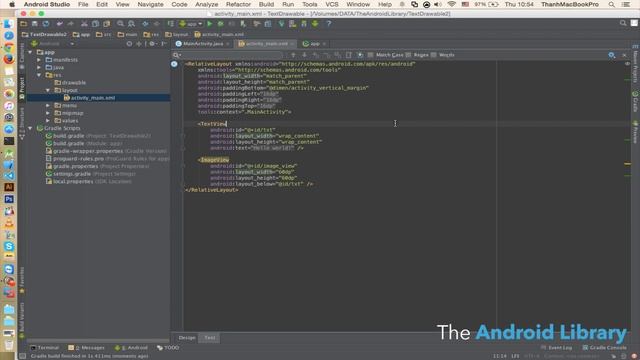
Task: Click the Copy icon in the toolbar
Action: coord(95,24)
